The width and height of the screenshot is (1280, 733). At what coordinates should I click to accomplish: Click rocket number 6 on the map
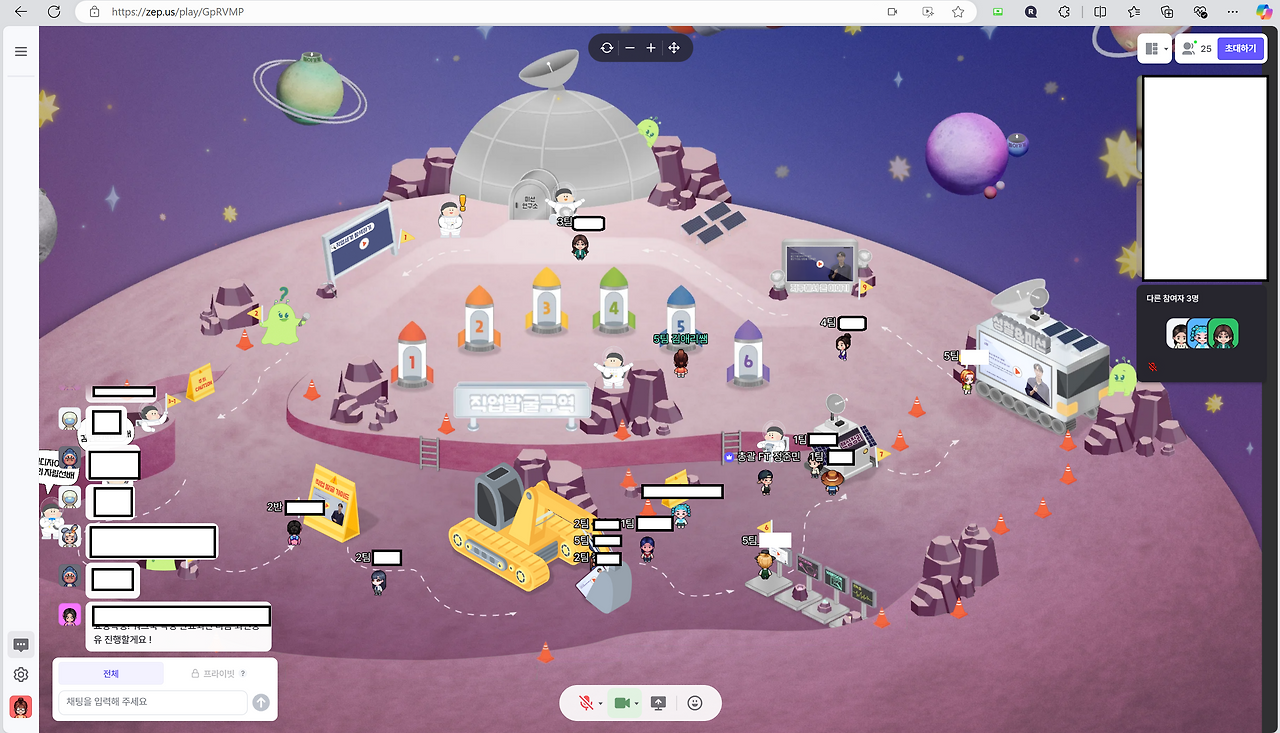coord(746,353)
